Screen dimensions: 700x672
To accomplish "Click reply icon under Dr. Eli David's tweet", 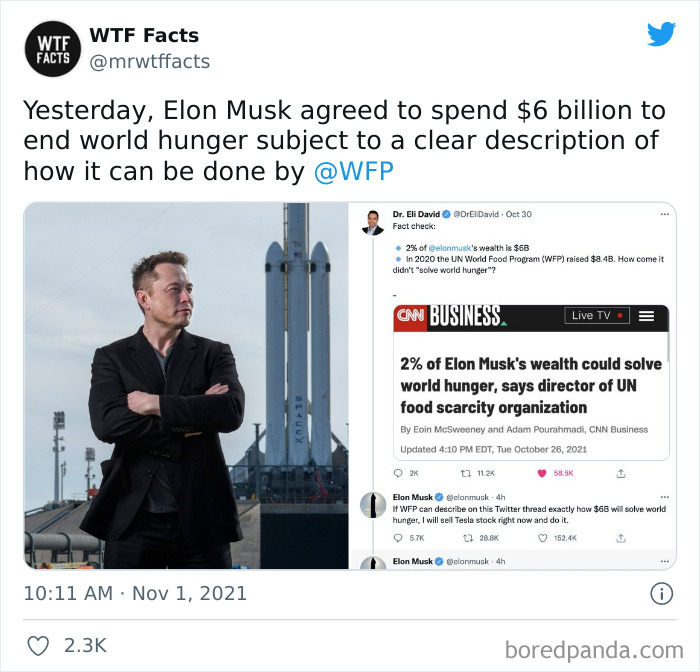I will point(398,473).
